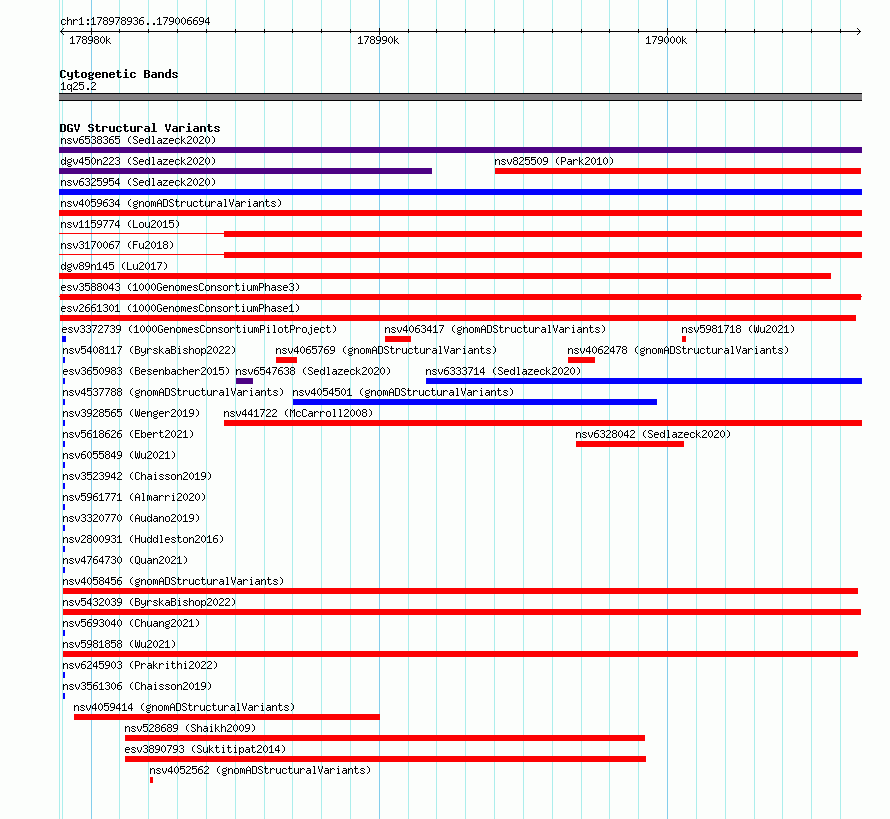Click the 178980k ruler tick label
The image size is (890, 819).
[x=90, y=40]
